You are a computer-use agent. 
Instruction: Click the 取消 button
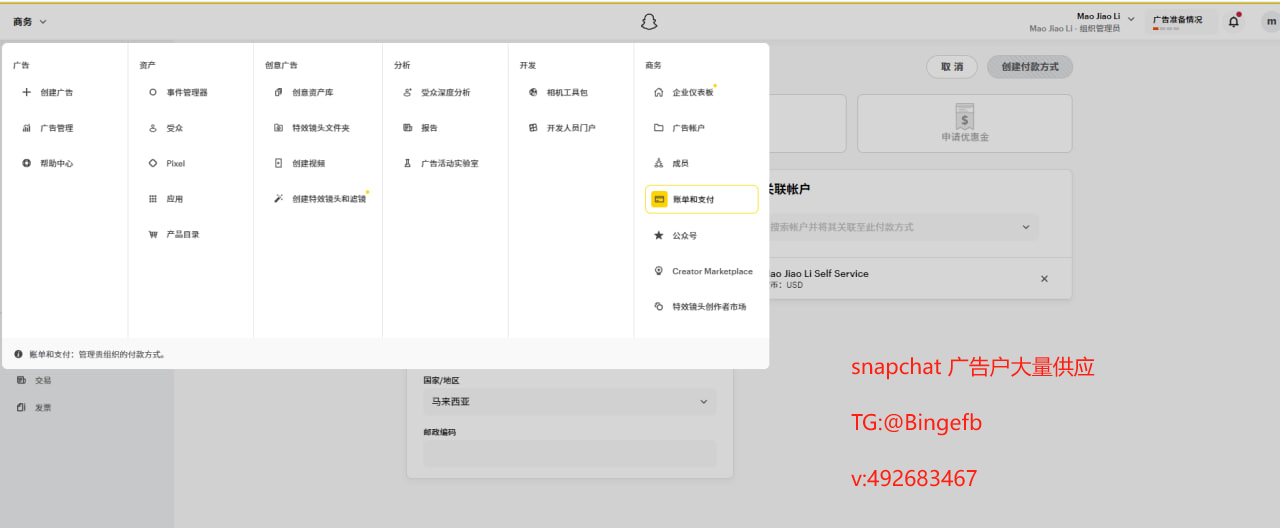point(952,66)
